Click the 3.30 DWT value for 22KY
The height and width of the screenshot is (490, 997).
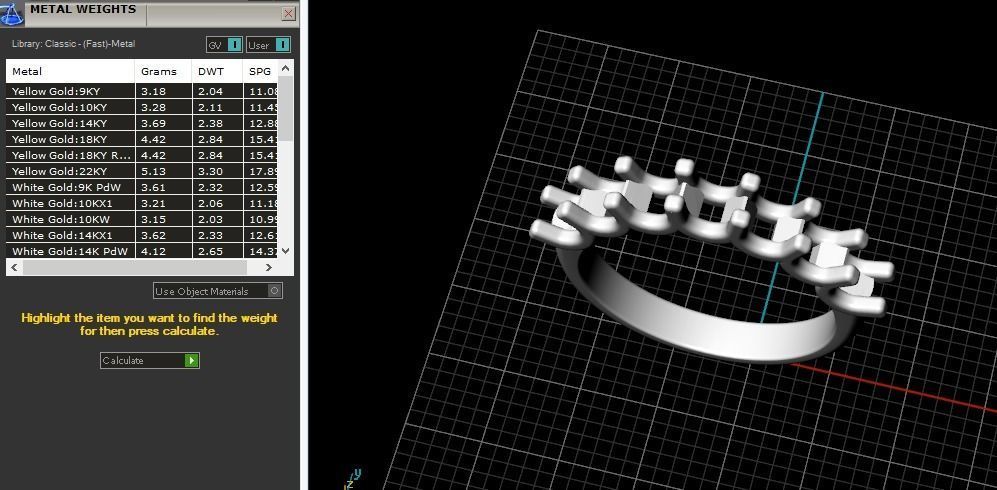pos(210,171)
